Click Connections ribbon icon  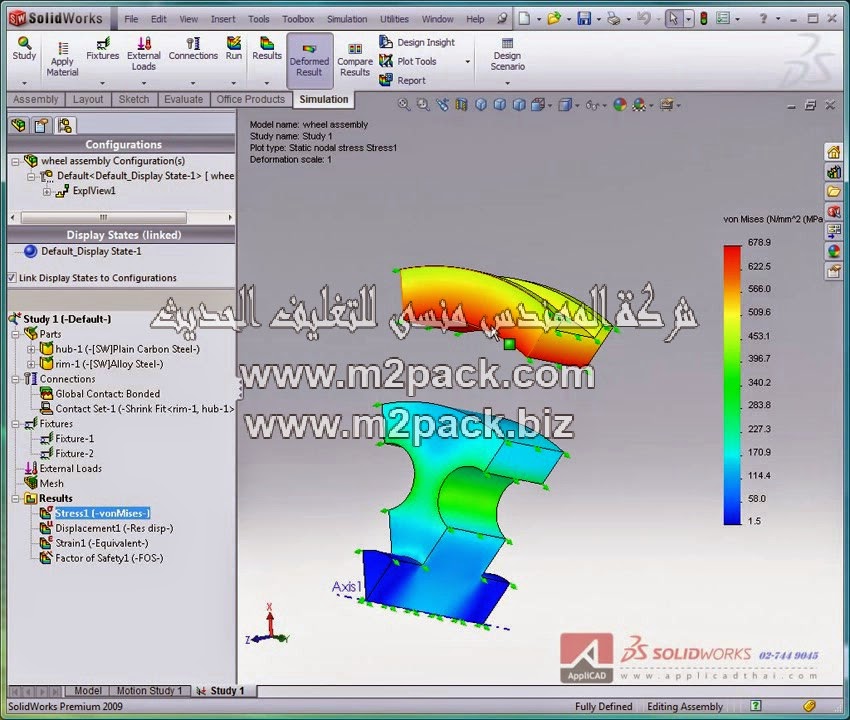coord(193,48)
